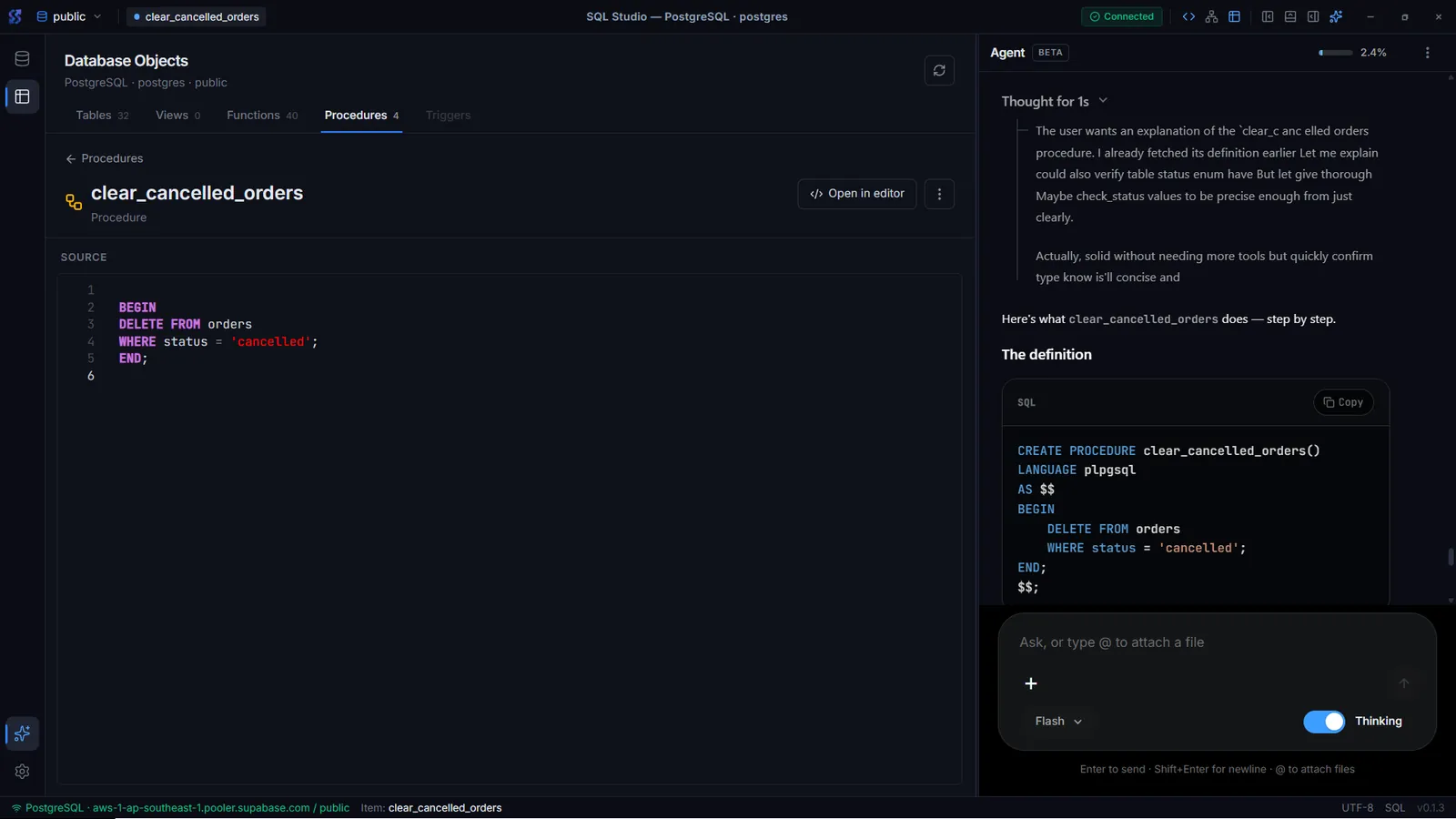The height and width of the screenshot is (819, 1456).
Task: Select the Procedures tab
Action: tap(361, 116)
